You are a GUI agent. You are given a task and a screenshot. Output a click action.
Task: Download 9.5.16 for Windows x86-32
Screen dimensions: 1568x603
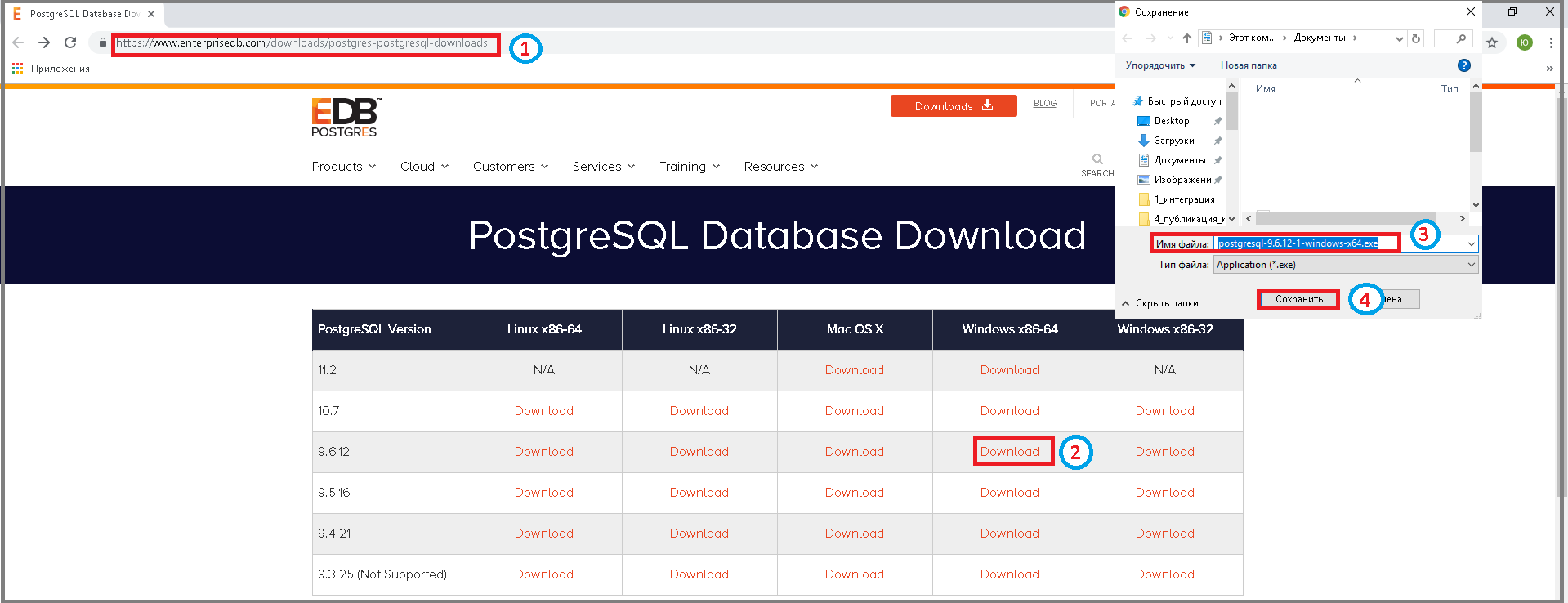coord(1165,493)
